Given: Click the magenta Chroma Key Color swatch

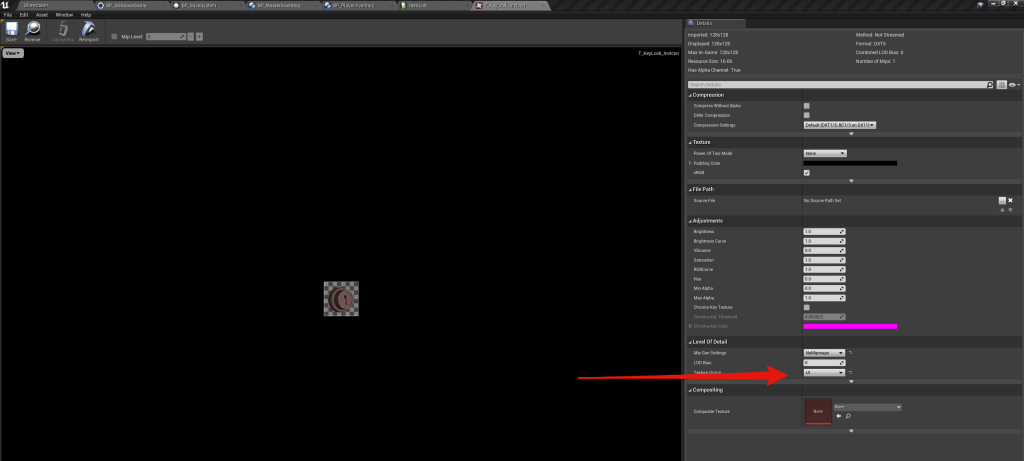Looking at the screenshot, I should click(x=850, y=326).
